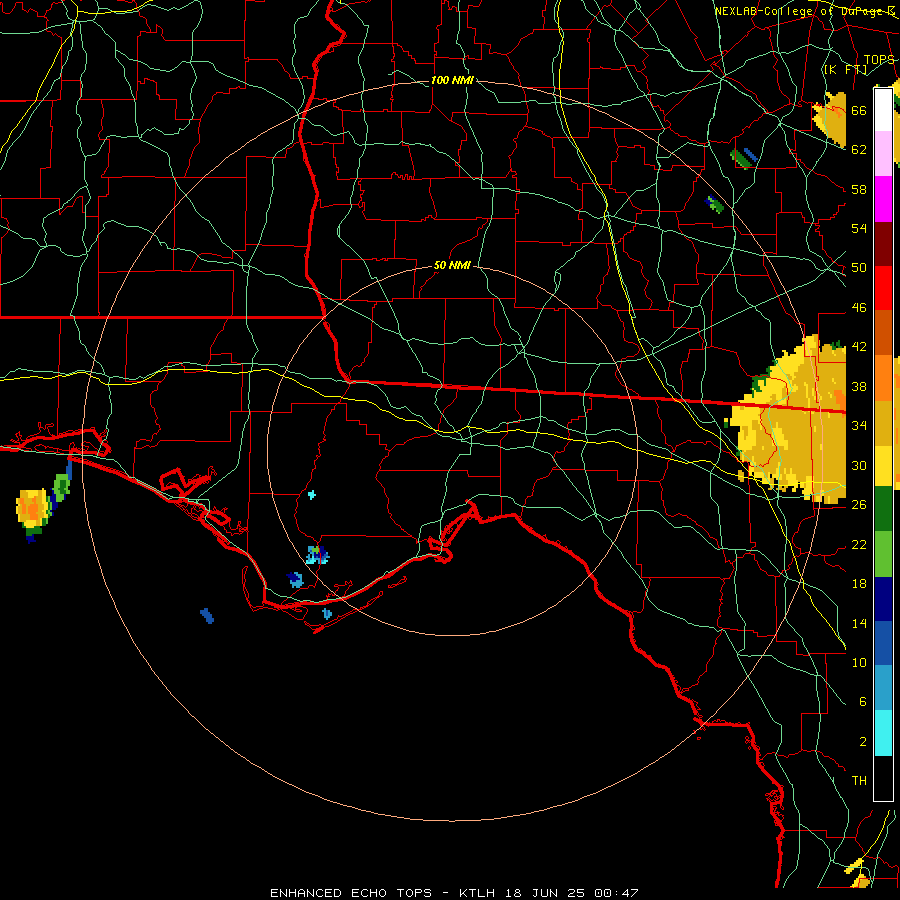Viewport: 900px width, 900px height.
Task: Click the "50" legend value
Action: pos(859,268)
